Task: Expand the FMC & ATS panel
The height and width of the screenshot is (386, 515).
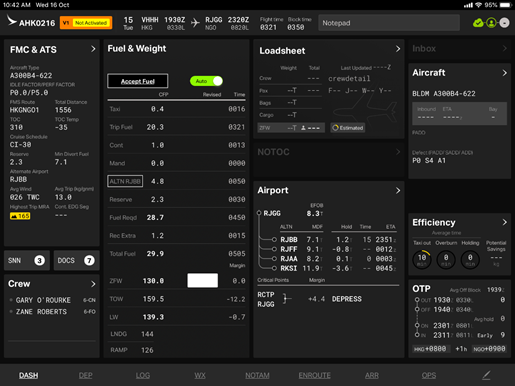Action: (x=93, y=49)
